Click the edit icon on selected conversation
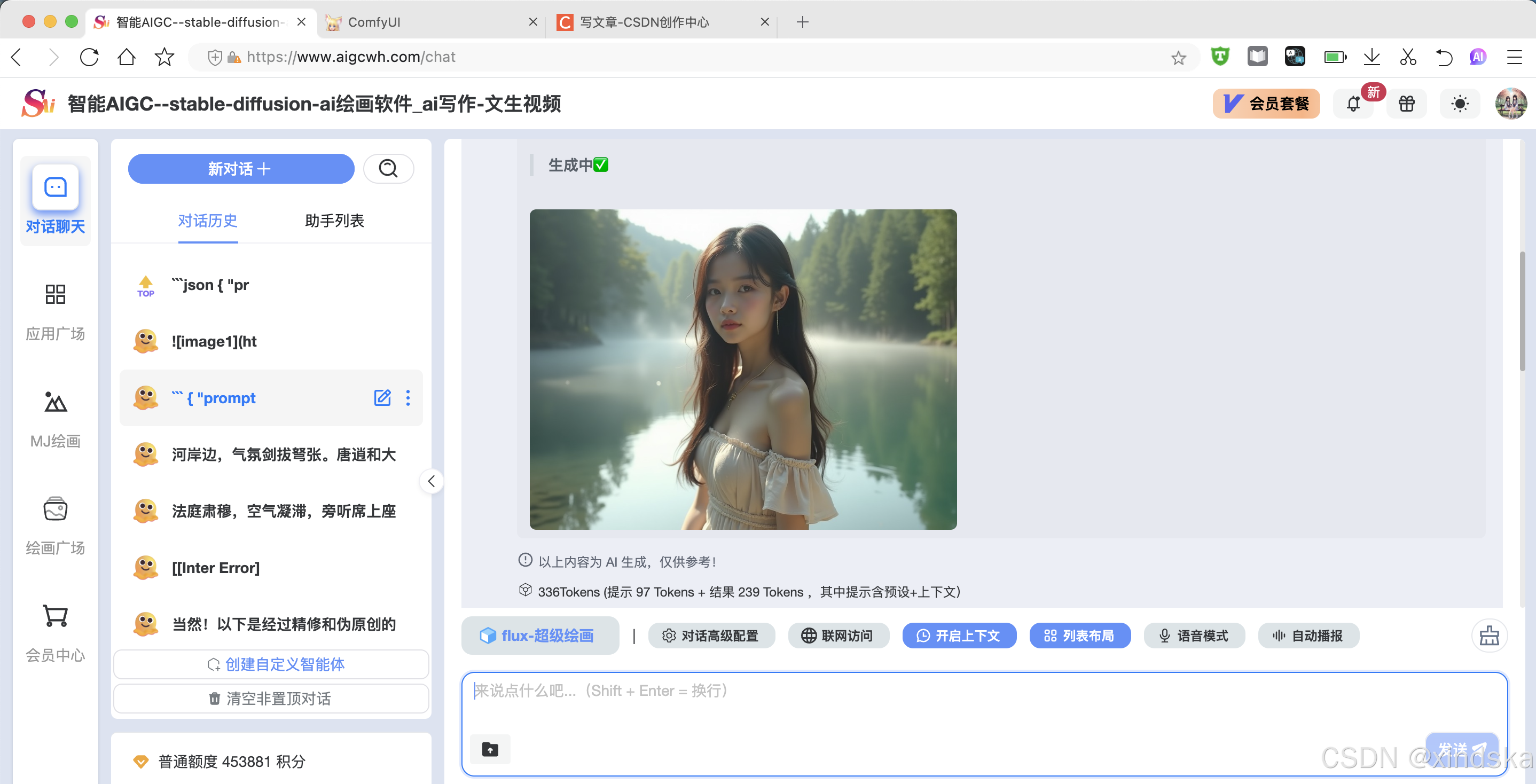Image resolution: width=1536 pixels, height=784 pixels. pos(382,398)
